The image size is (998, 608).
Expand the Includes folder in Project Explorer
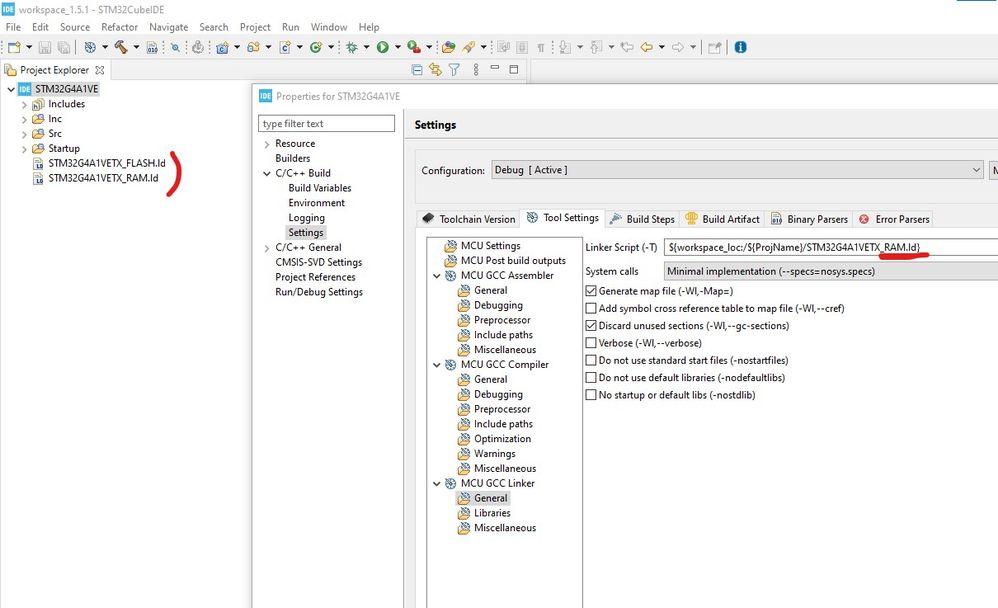(x=24, y=104)
